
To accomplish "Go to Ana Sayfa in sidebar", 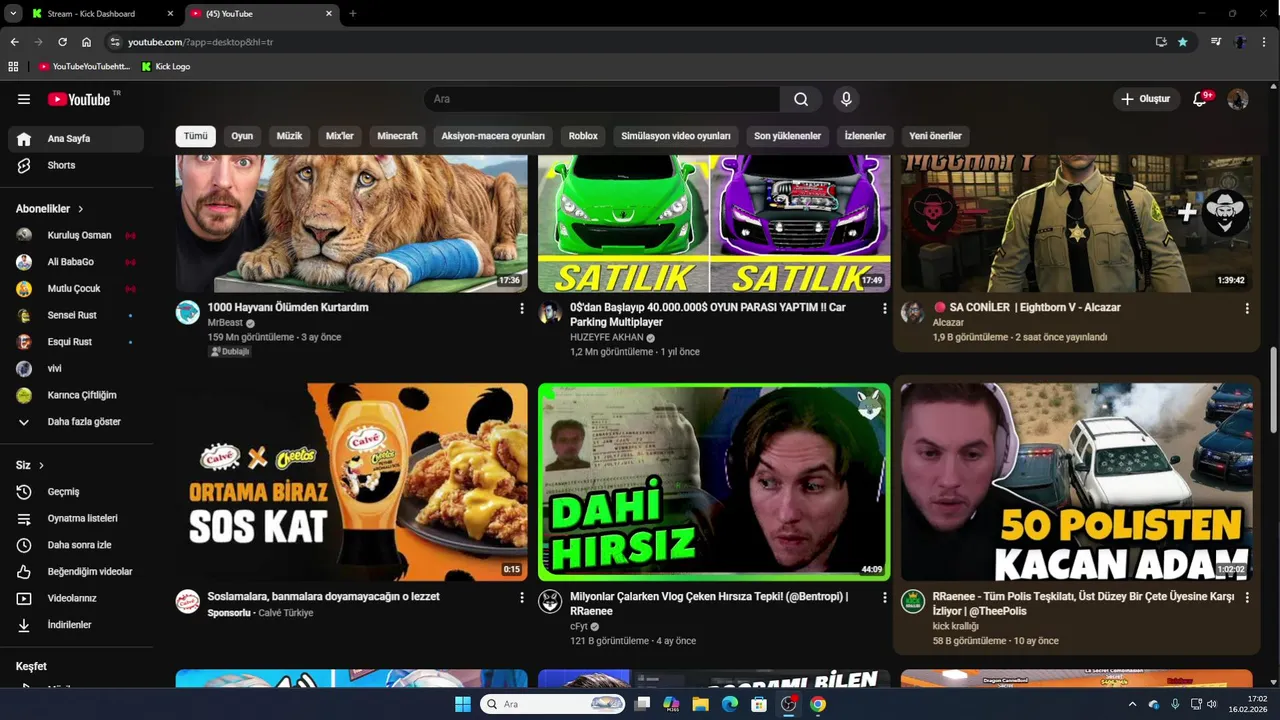I will point(76,139).
